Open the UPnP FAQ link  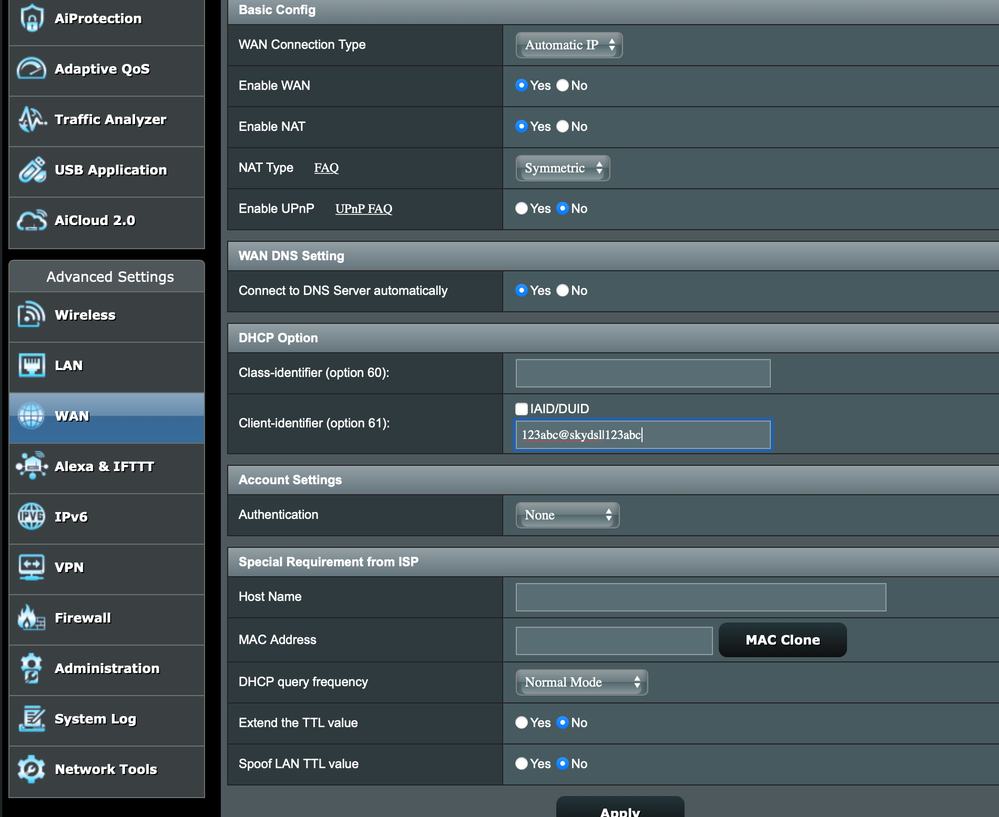[363, 209]
